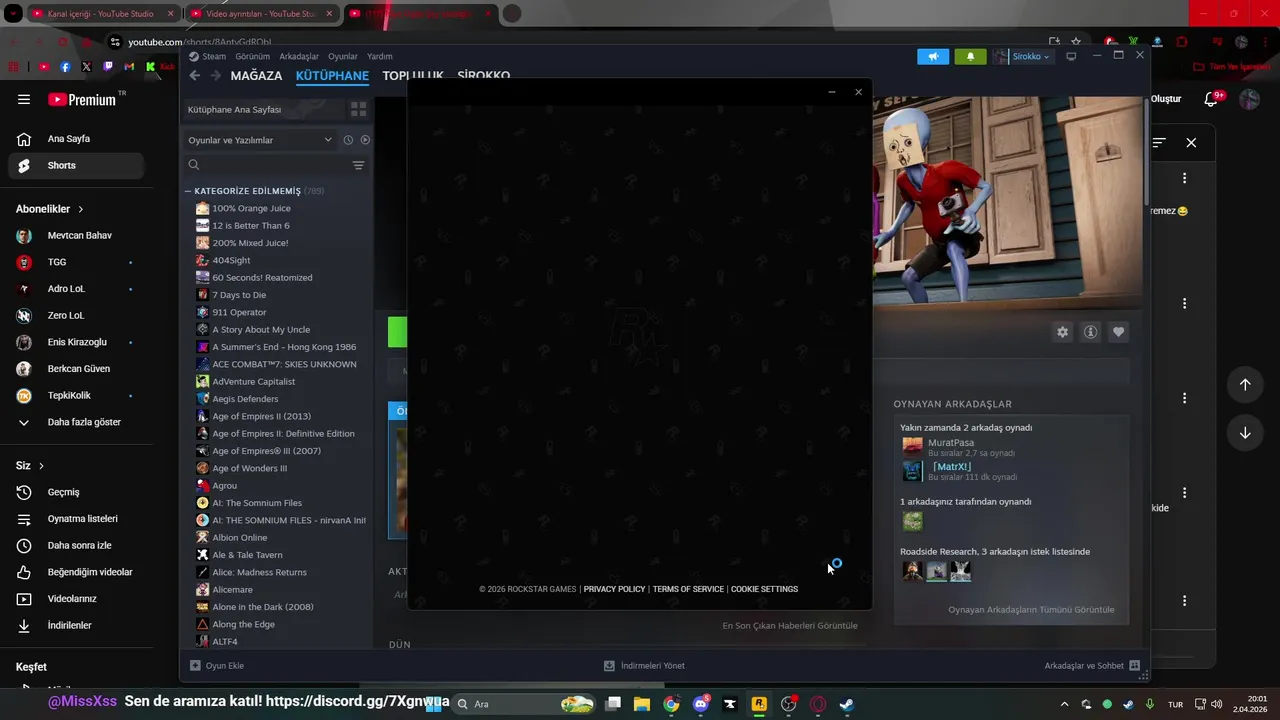Expand the Siz section in YouTube
This screenshot has width=1280, height=720.
click(x=30, y=466)
